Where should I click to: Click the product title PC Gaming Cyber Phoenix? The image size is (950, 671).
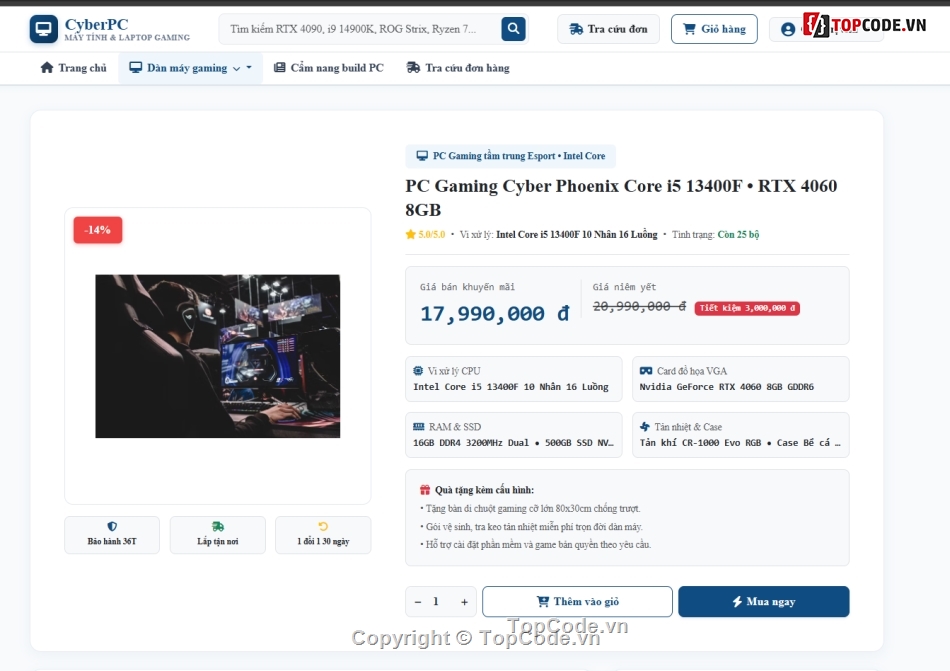(621, 197)
